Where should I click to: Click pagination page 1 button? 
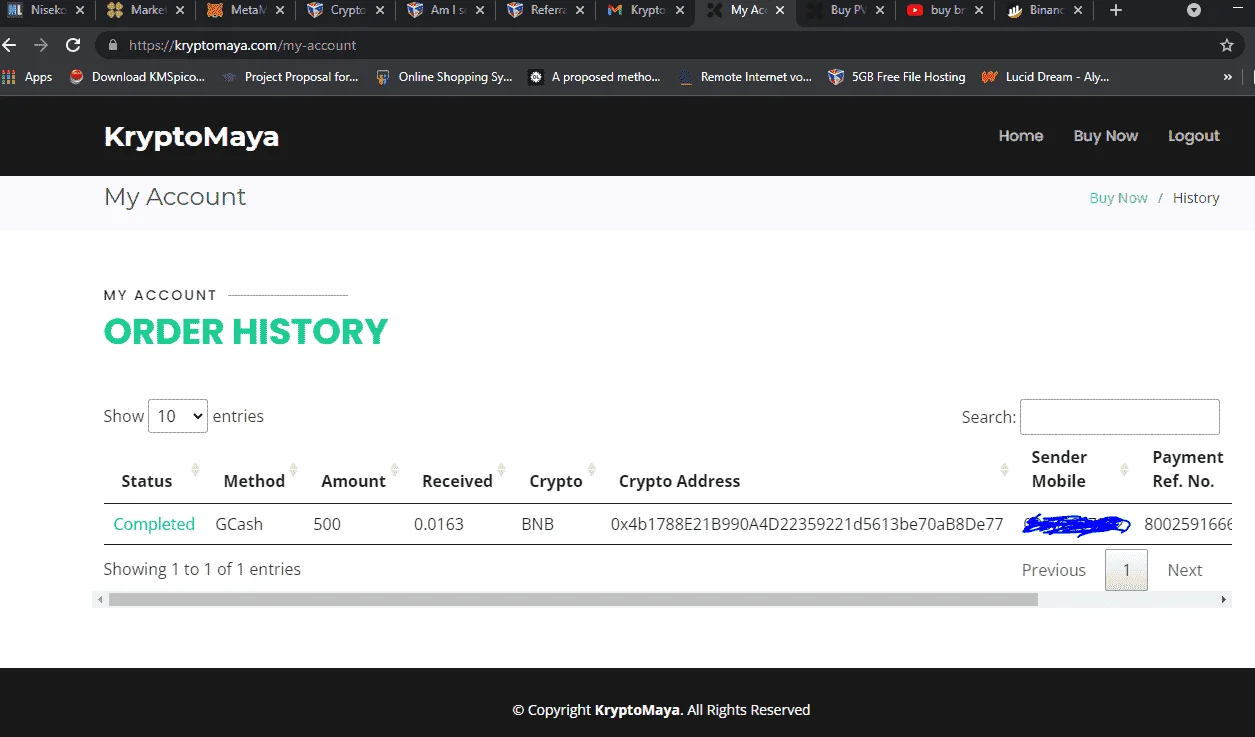(1126, 570)
